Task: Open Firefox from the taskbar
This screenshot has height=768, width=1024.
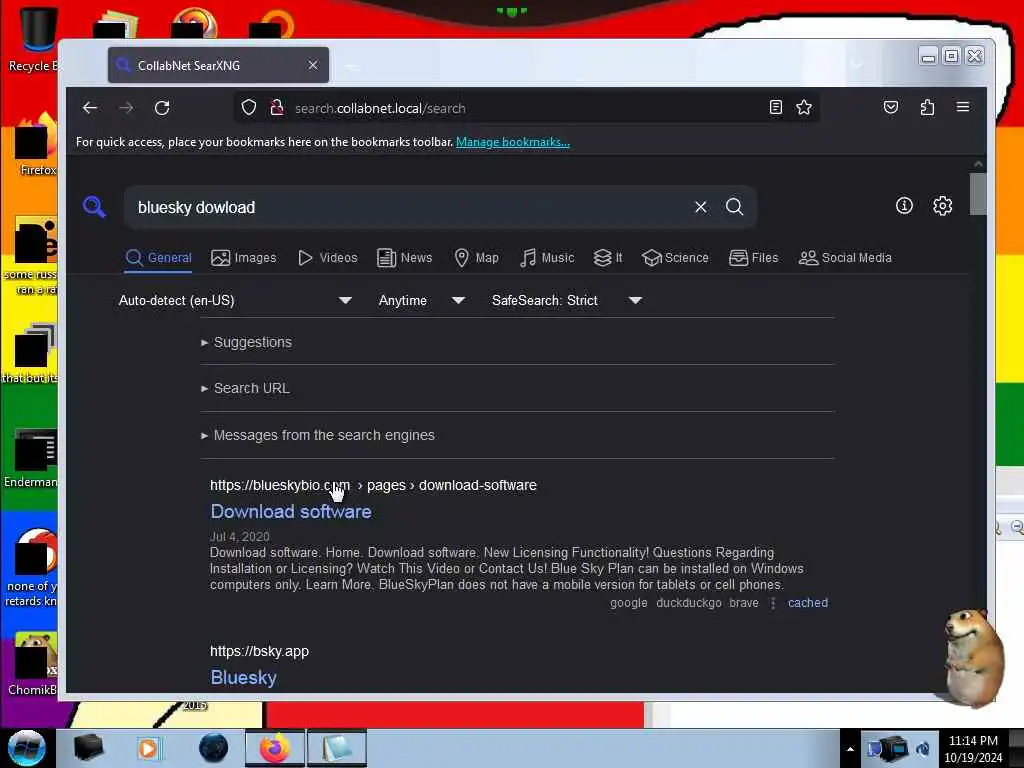Action: 275,748
